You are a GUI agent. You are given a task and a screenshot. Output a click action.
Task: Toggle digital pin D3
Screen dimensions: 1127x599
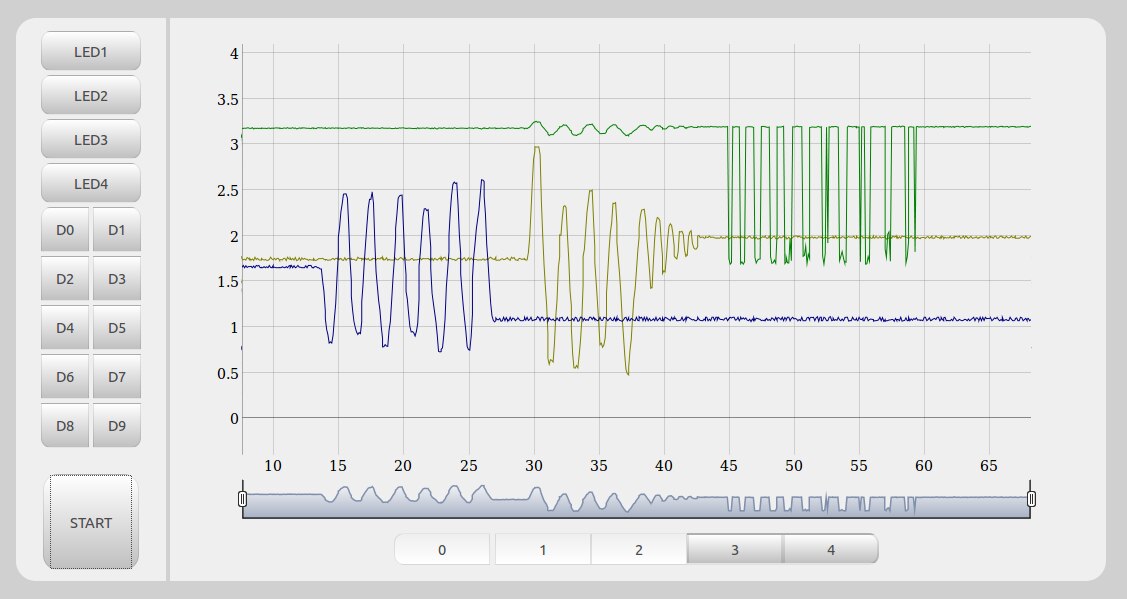pos(116,278)
